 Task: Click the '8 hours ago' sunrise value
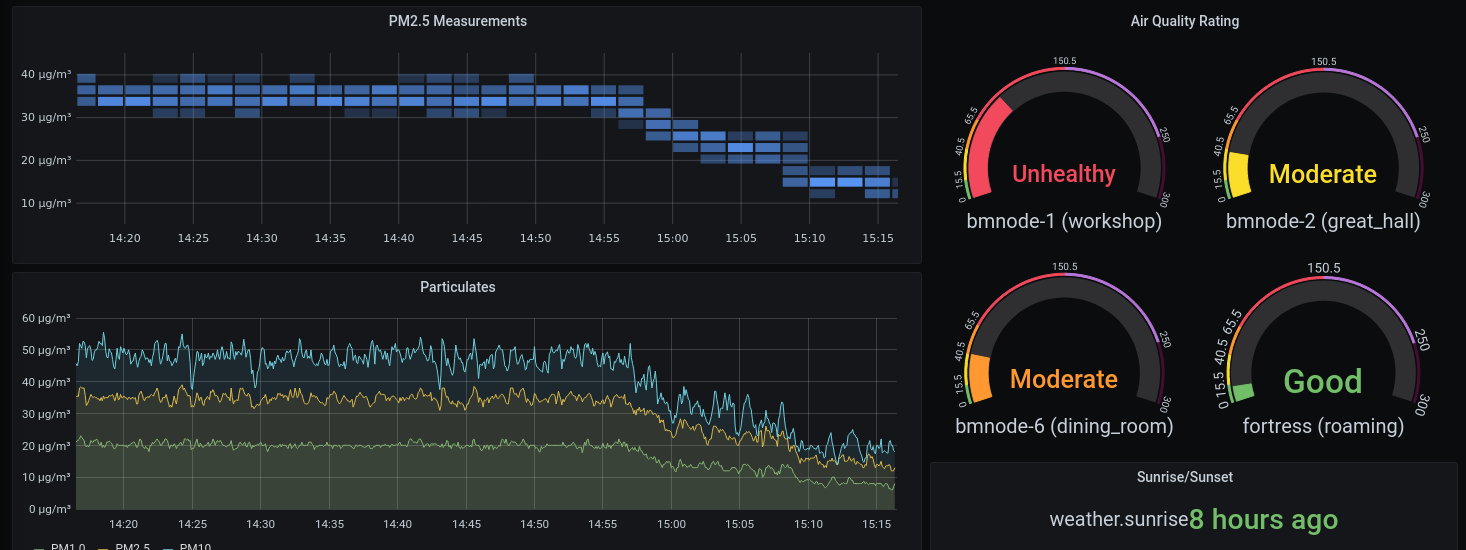pyautogui.click(x=1263, y=519)
